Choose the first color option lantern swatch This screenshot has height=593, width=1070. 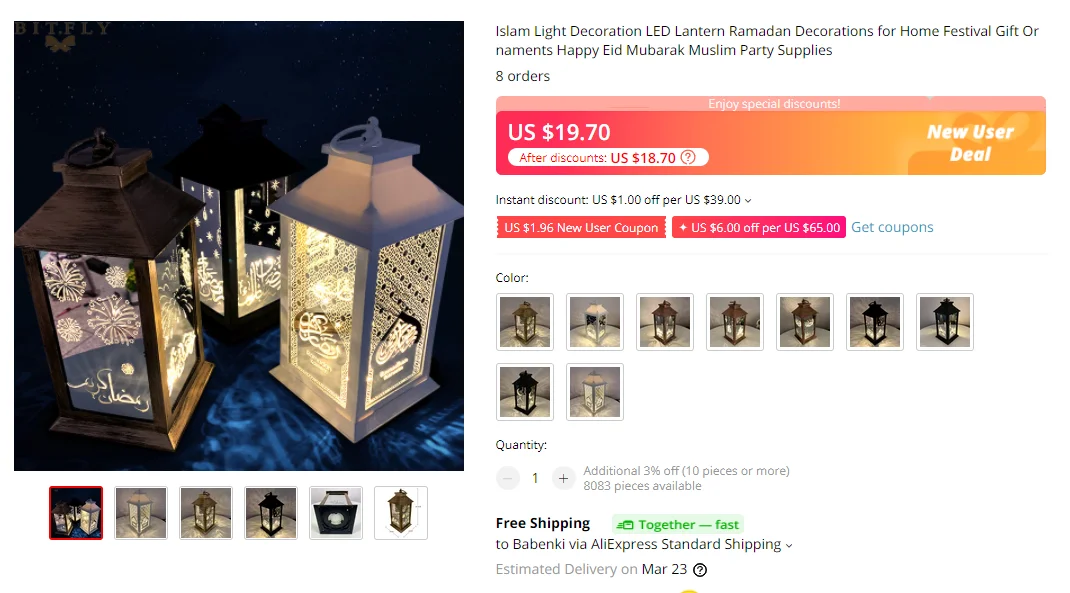525,322
